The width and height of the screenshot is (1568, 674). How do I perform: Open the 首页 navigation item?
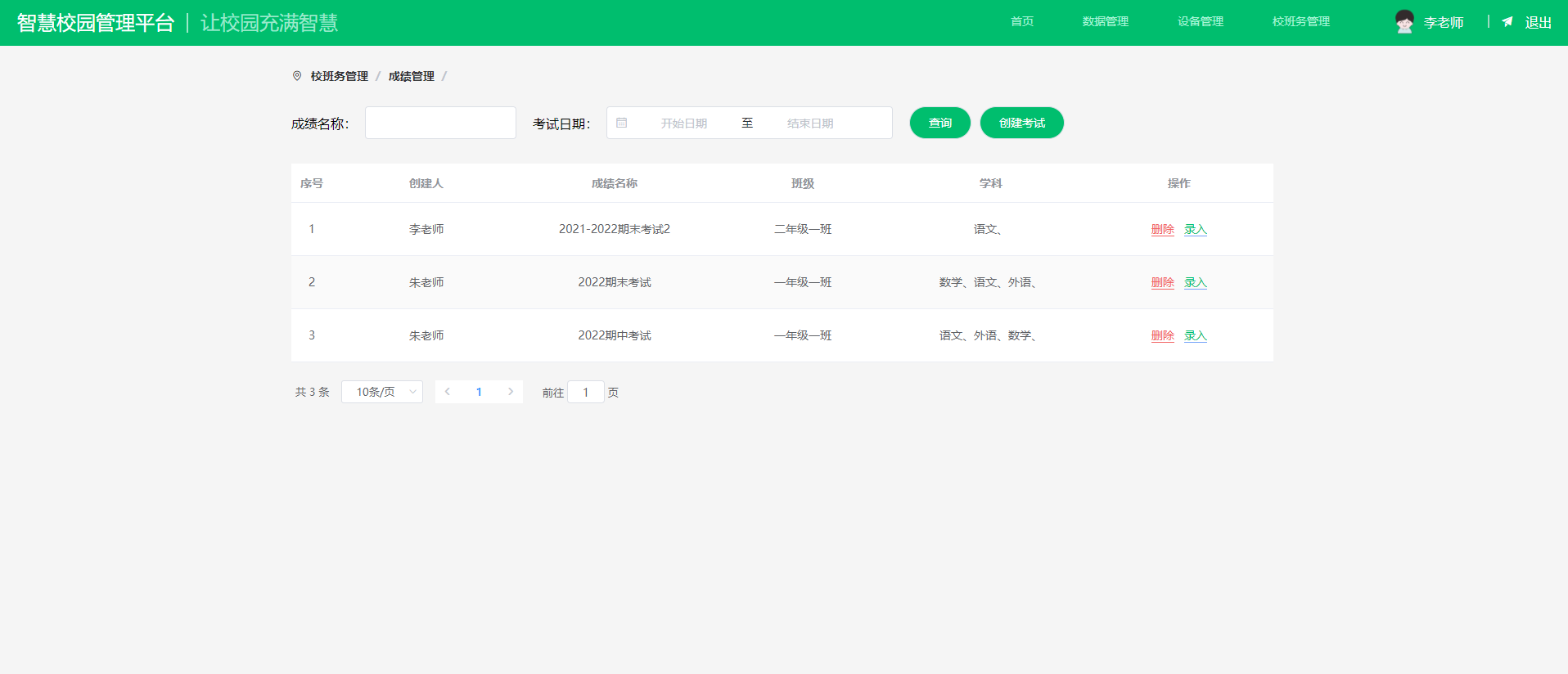[x=1022, y=22]
